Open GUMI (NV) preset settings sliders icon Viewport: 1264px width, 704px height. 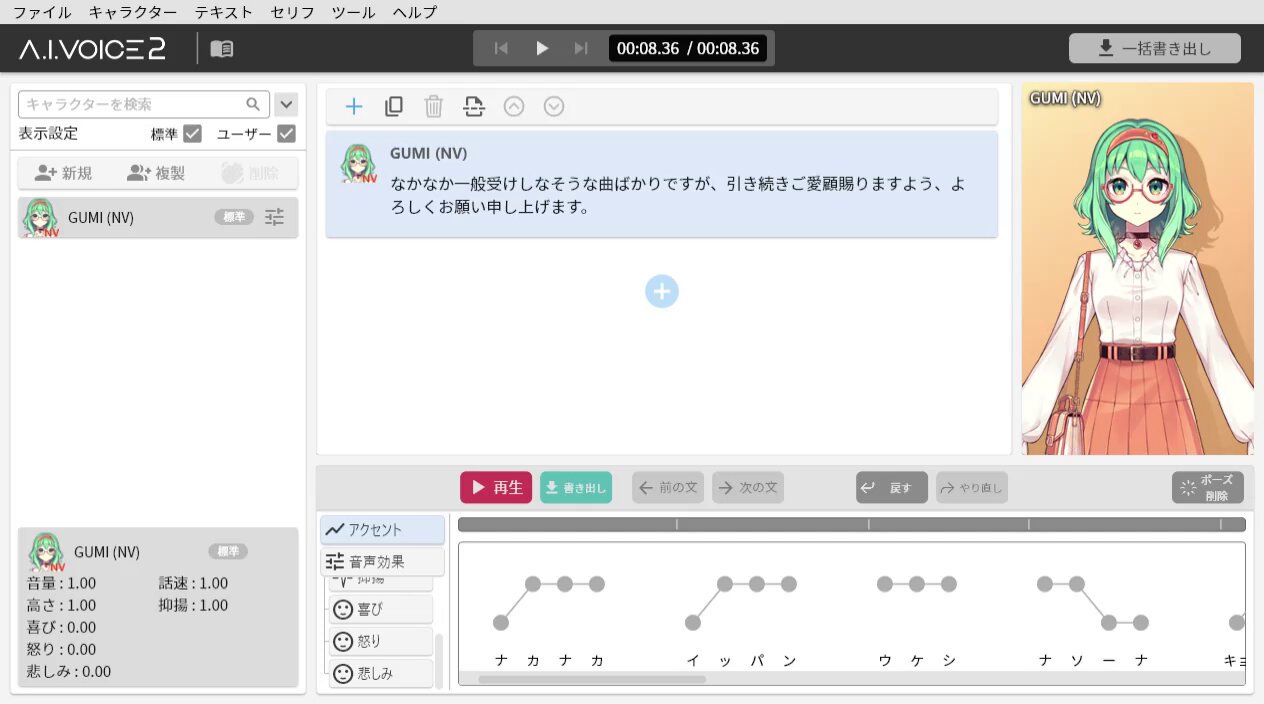click(x=275, y=217)
